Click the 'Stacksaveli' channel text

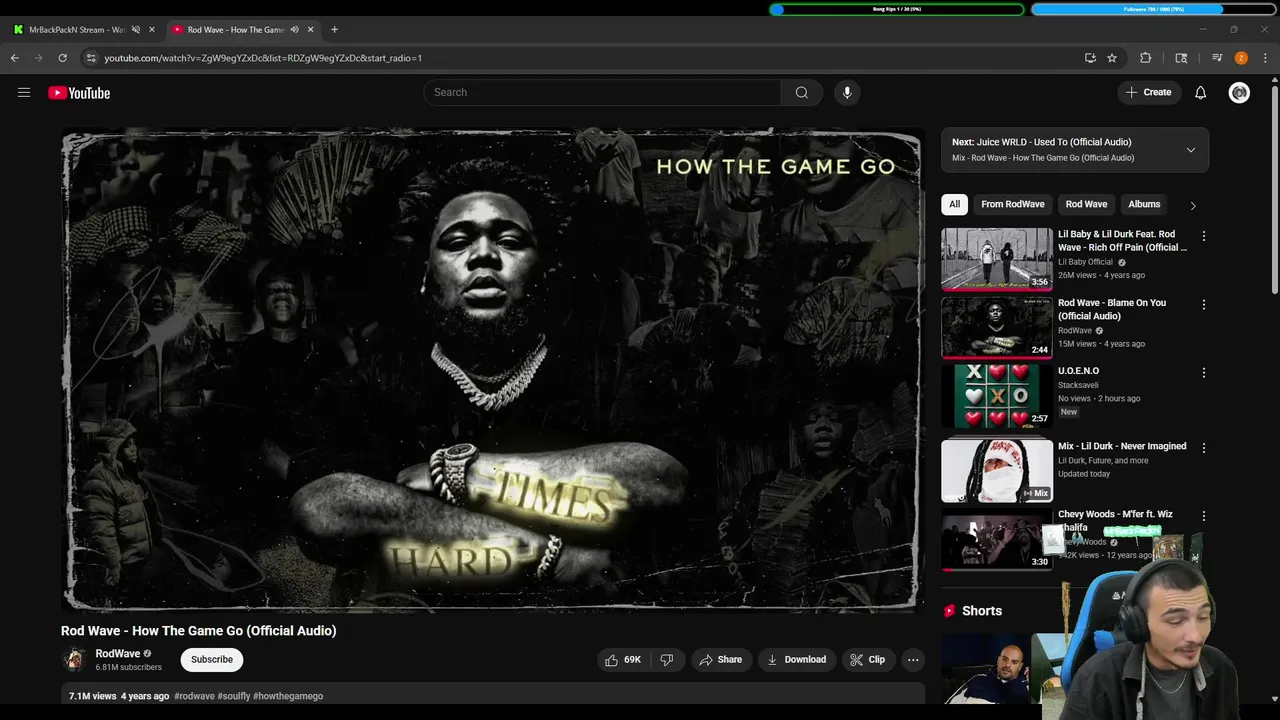tap(1078, 385)
